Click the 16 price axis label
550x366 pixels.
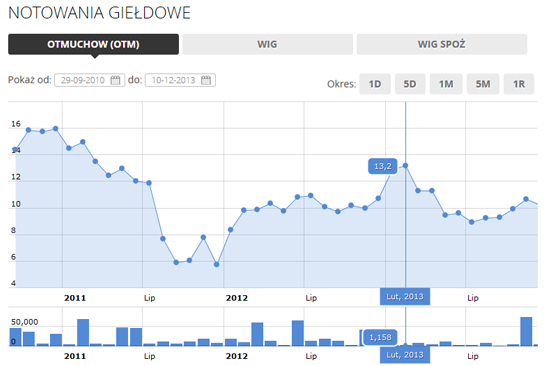16,124
